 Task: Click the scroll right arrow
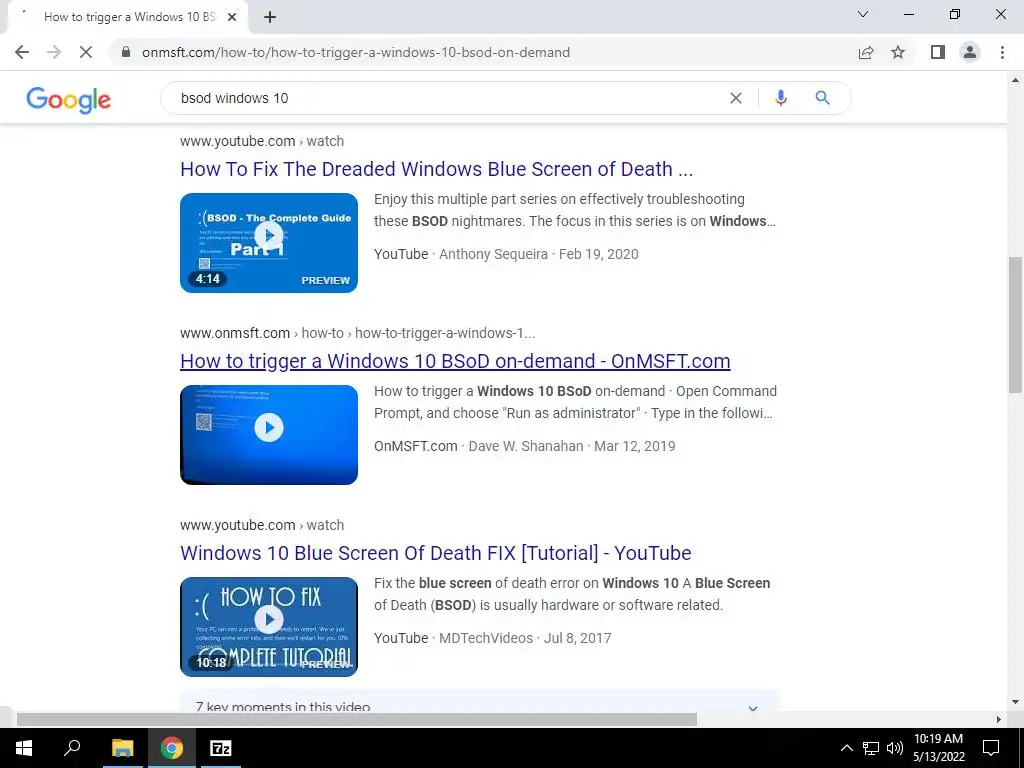[999, 720]
